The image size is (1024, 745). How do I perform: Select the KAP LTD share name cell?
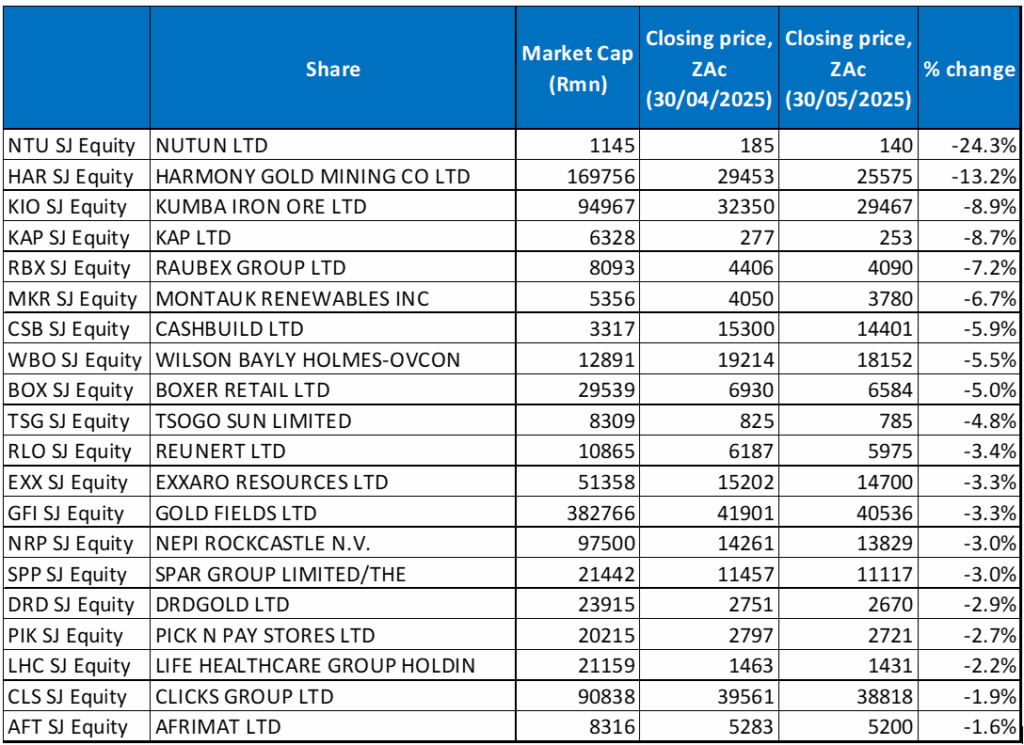tap(333, 237)
